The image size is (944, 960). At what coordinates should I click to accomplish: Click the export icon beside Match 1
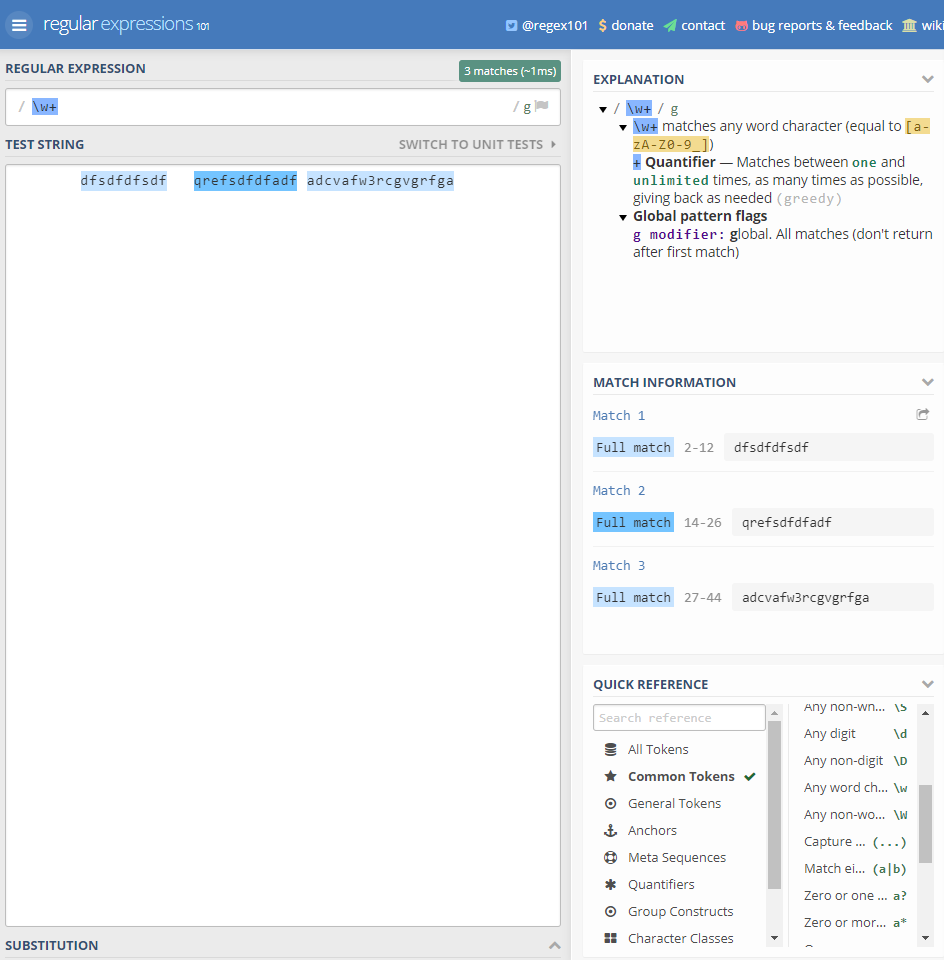(923, 414)
